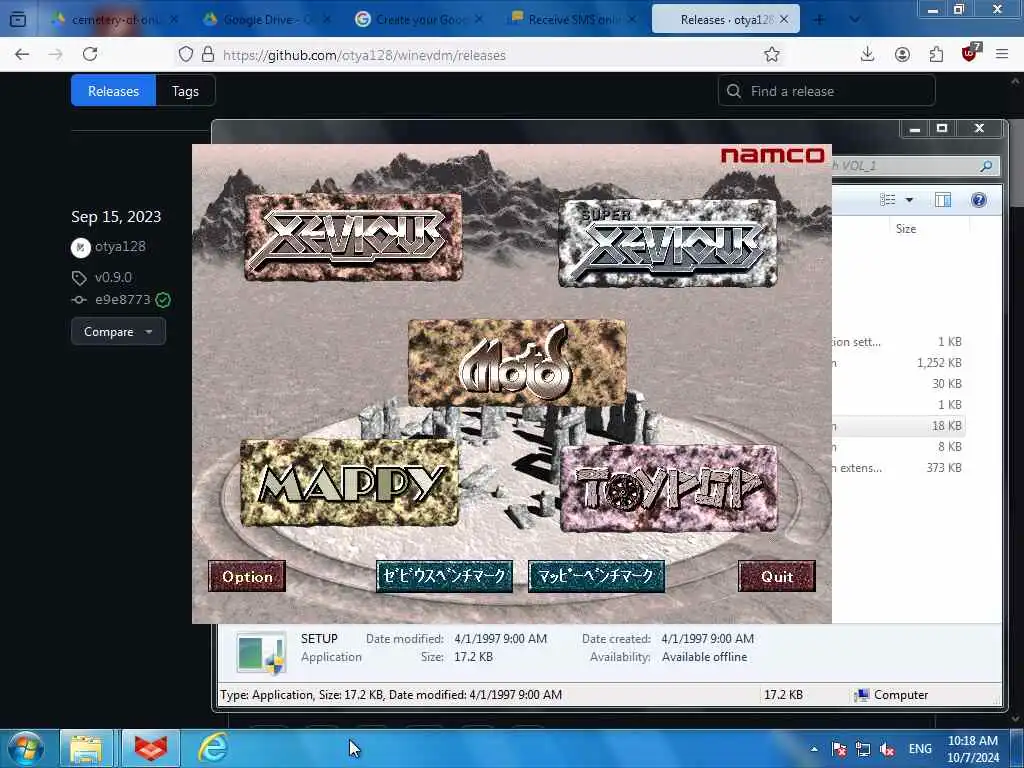Go back in Firefox browser
This screenshot has height=768, width=1024.
22,54
